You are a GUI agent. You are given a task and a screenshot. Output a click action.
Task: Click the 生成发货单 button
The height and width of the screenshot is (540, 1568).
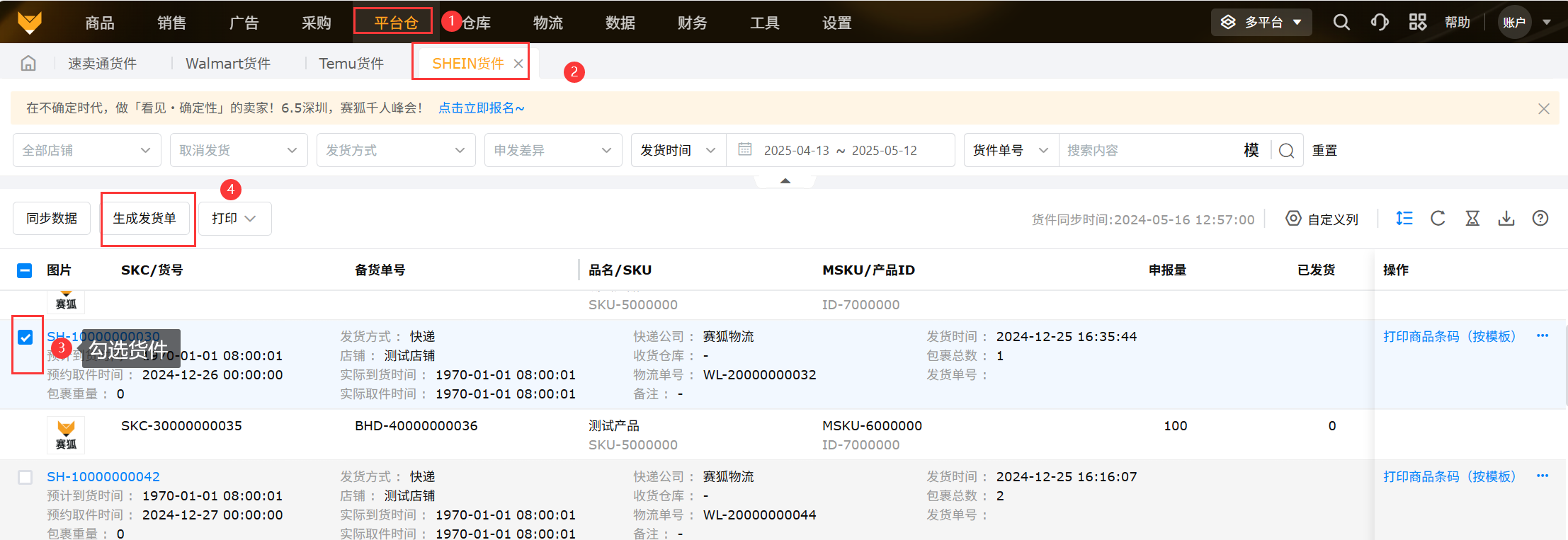pos(144,219)
